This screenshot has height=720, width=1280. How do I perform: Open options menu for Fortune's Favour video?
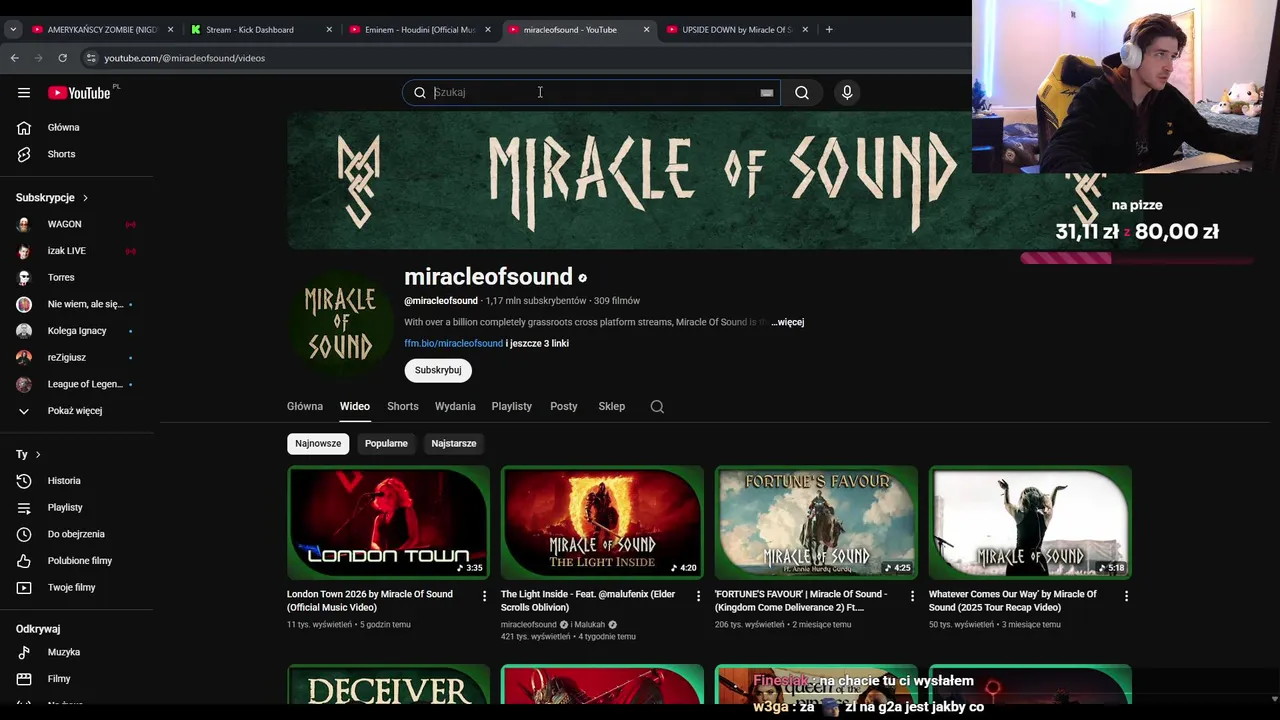912,596
